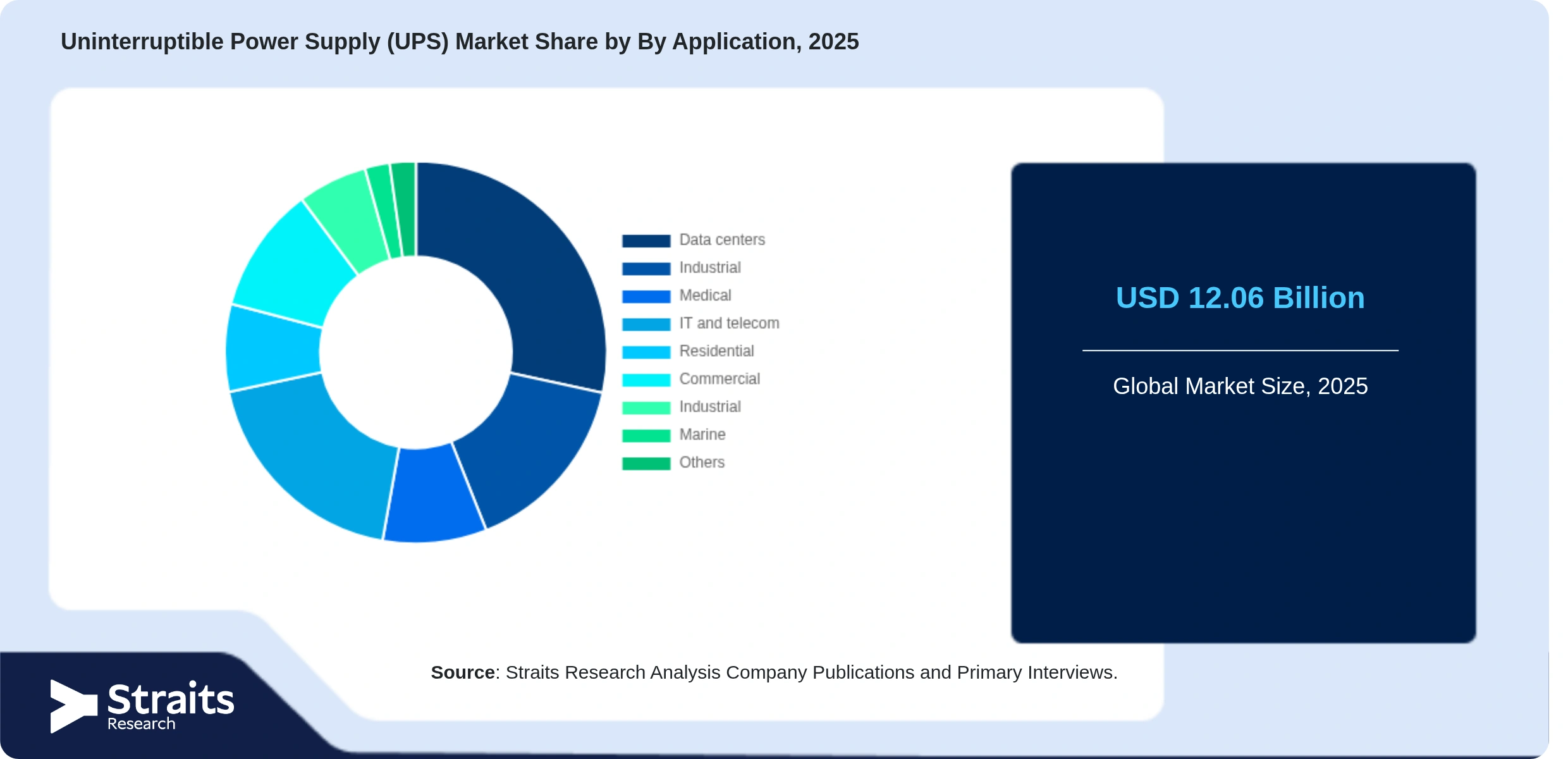1568x759 pixels.
Task: Click the 'Straits' brand name text
Action: coord(171,699)
